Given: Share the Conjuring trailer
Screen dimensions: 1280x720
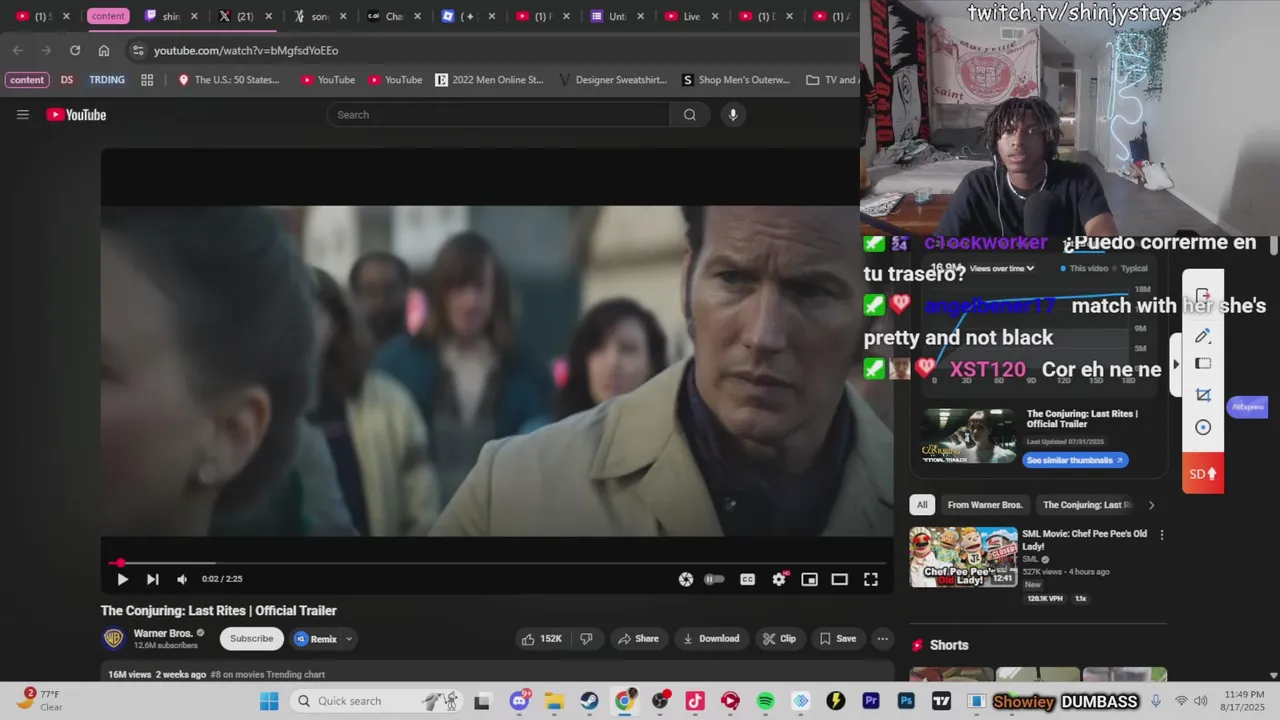Looking at the screenshot, I should [638, 639].
